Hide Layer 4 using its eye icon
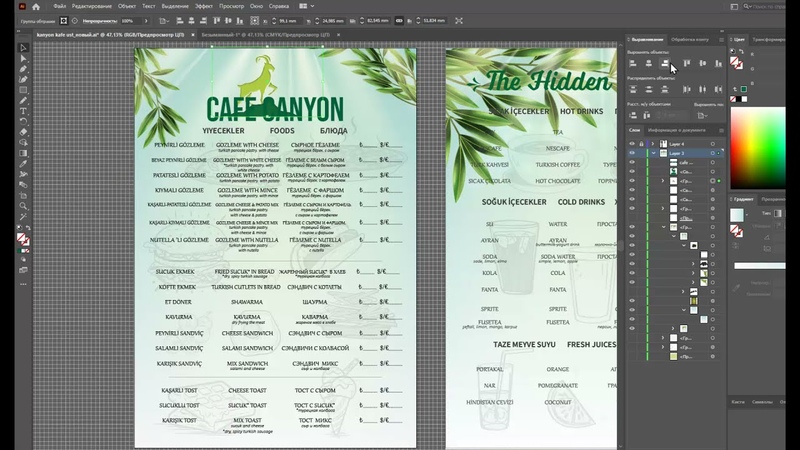 coord(632,144)
